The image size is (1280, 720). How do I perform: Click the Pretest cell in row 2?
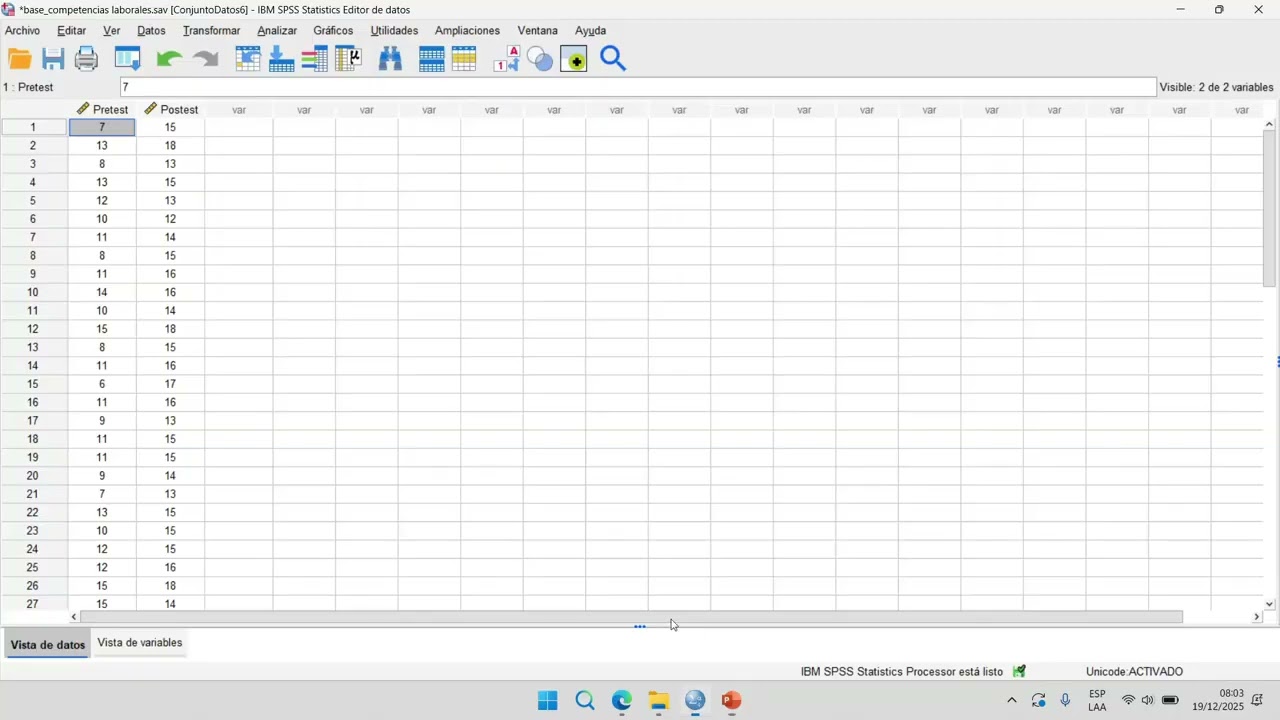tap(102, 145)
